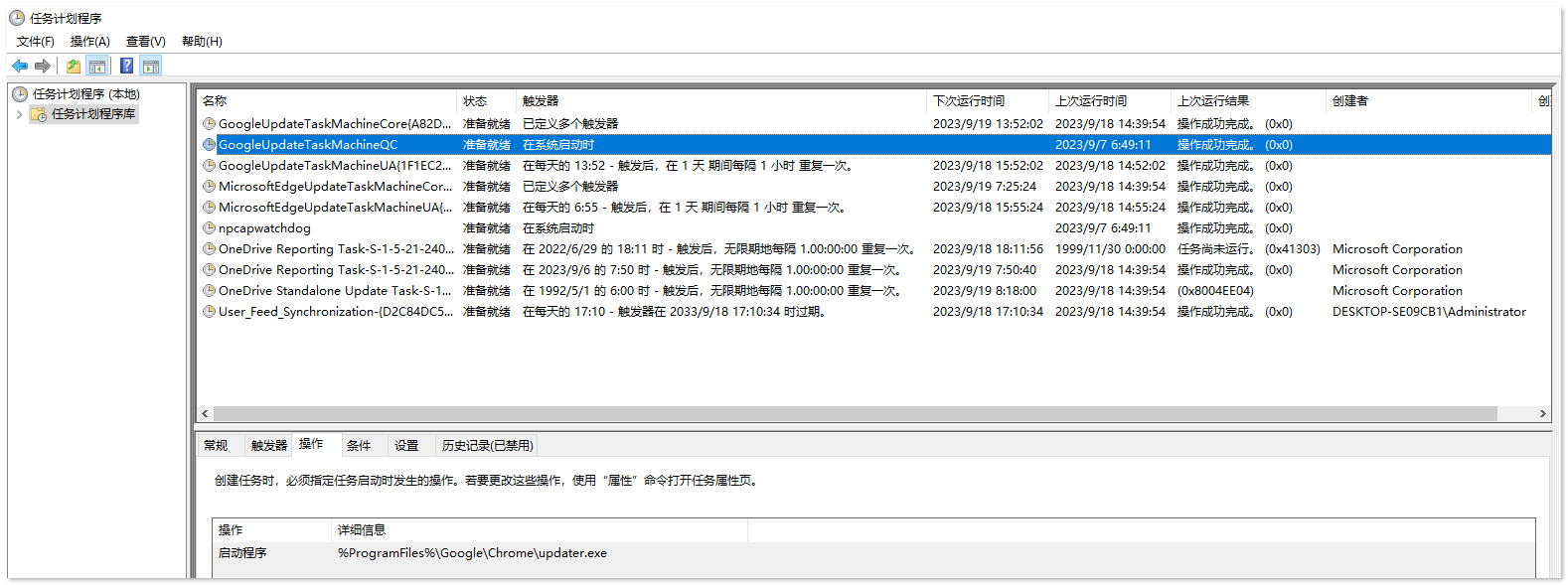
Task: Sort by the 下次运行时间 column header
Action: [x=989, y=101]
